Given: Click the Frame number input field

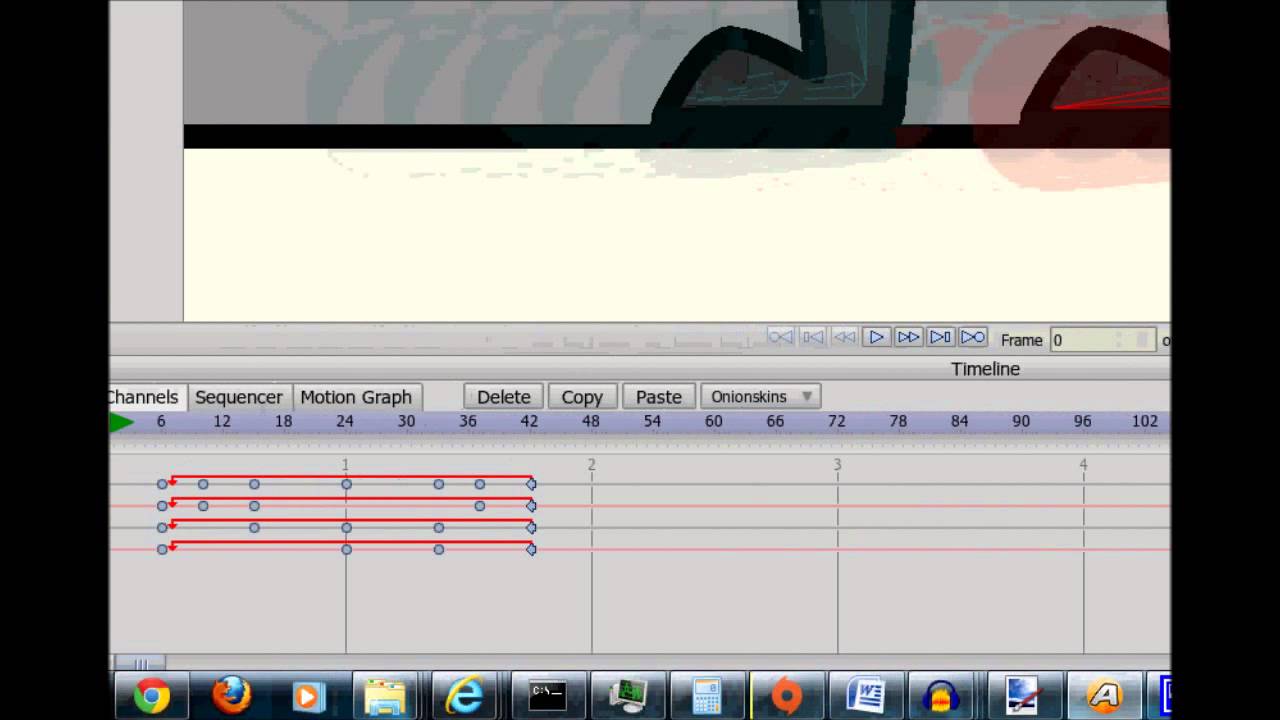Looking at the screenshot, I should [x=1103, y=340].
